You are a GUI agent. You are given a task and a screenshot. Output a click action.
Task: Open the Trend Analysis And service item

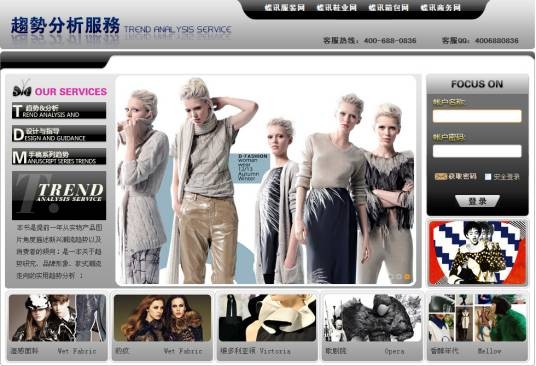(59, 111)
